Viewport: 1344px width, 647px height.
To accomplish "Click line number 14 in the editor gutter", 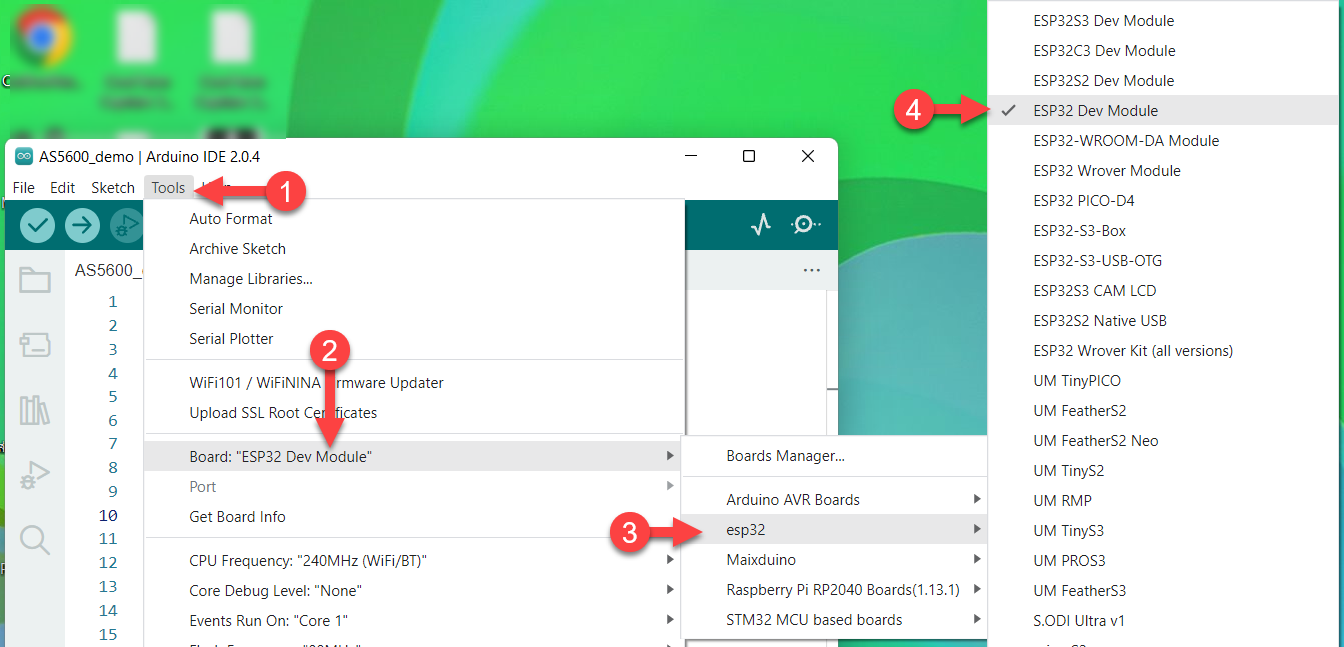I will [x=108, y=611].
